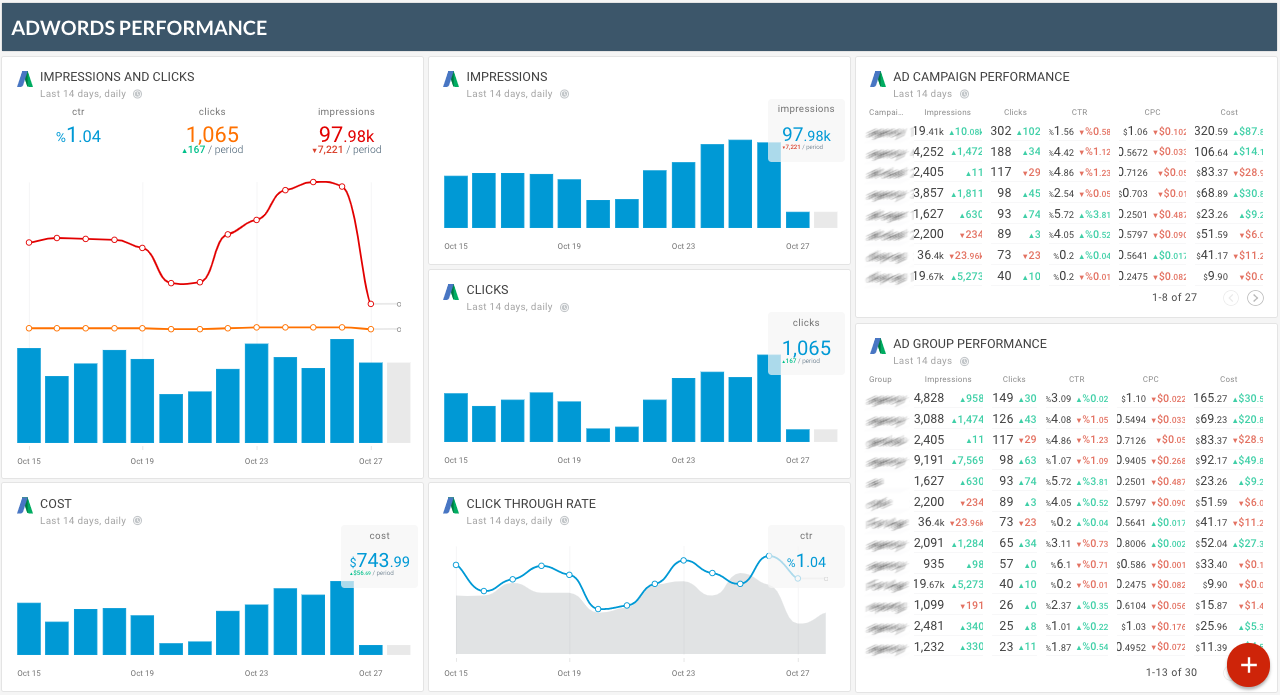Click the %1.04 value in Click Through Rate widget
The width and height of the screenshot is (1280, 695).
point(806,562)
